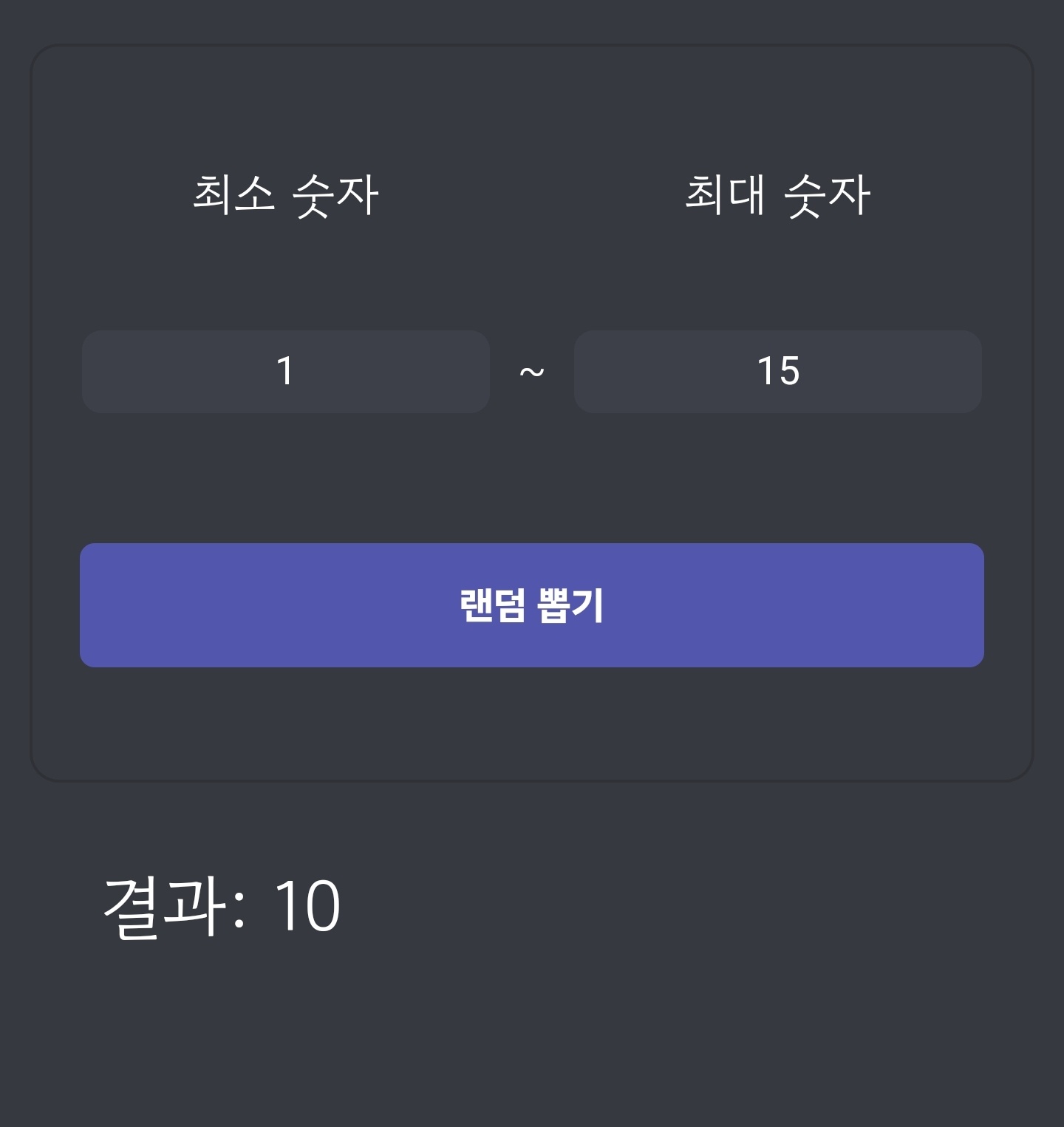Click the 랜덤 뽑기 button

pyautogui.click(x=532, y=605)
